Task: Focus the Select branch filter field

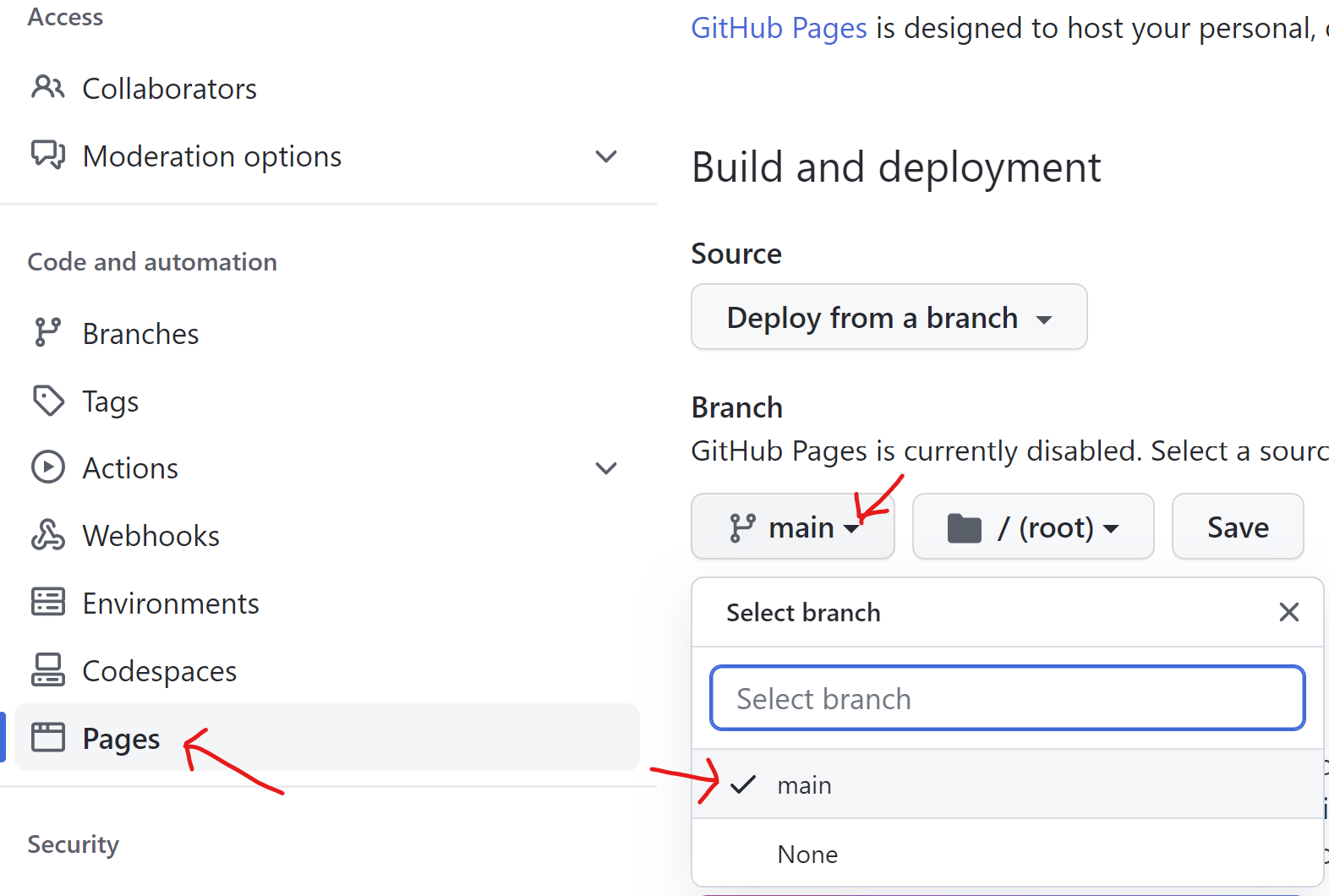Action: click(x=1008, y=698)
